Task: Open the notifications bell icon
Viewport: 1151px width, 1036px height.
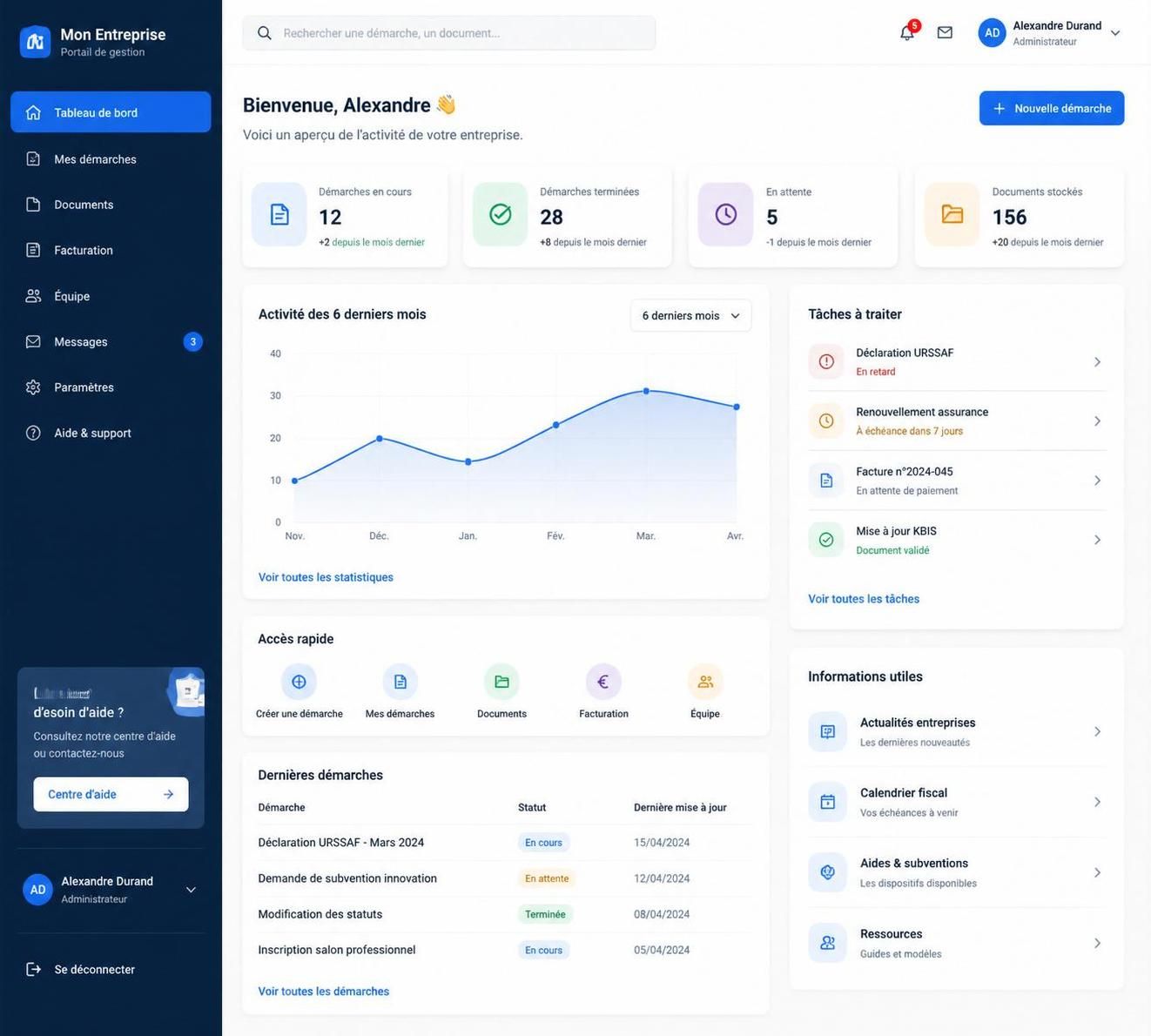Action: (907, 33)
